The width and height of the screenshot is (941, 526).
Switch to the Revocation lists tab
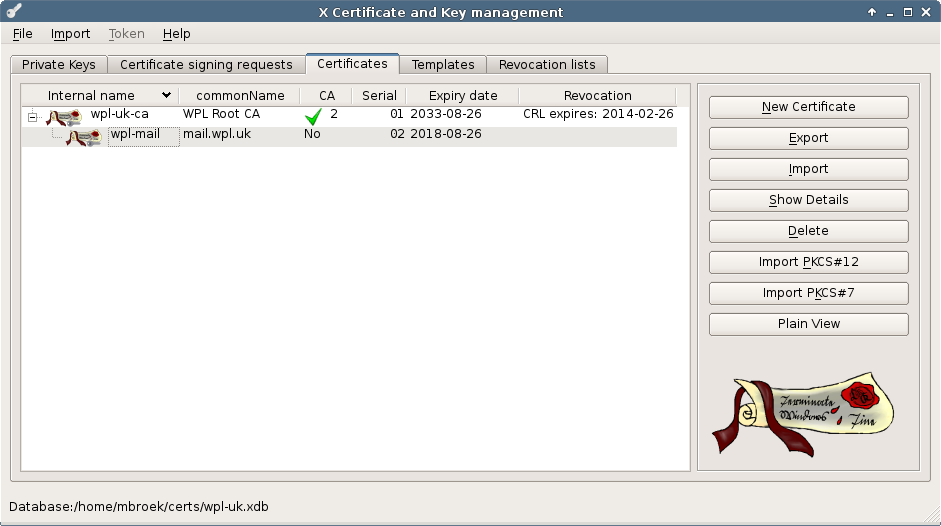tap(547, 64)
